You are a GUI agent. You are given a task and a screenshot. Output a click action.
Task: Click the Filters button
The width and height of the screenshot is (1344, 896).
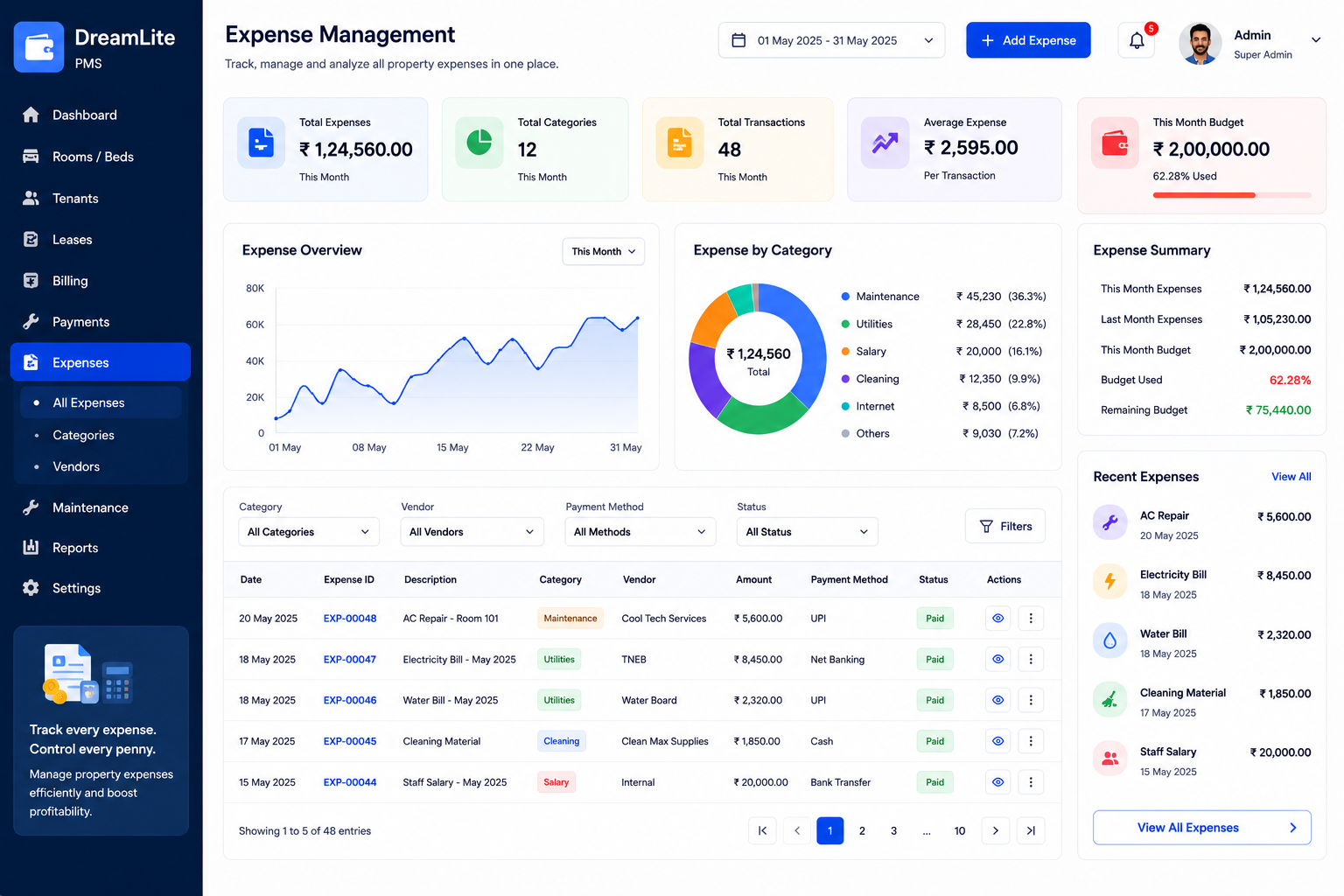pyautogui.click(x=1005, y=526)
